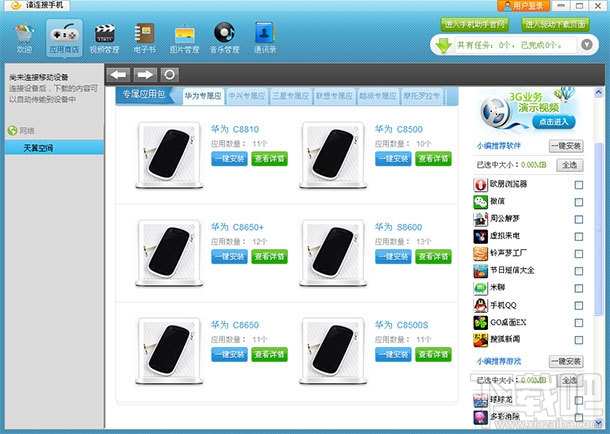Click 一键安装 beside 小编推荐软件
Image resolution: width=610 pixels, height=434 pixels.
[x=566, y=146]
